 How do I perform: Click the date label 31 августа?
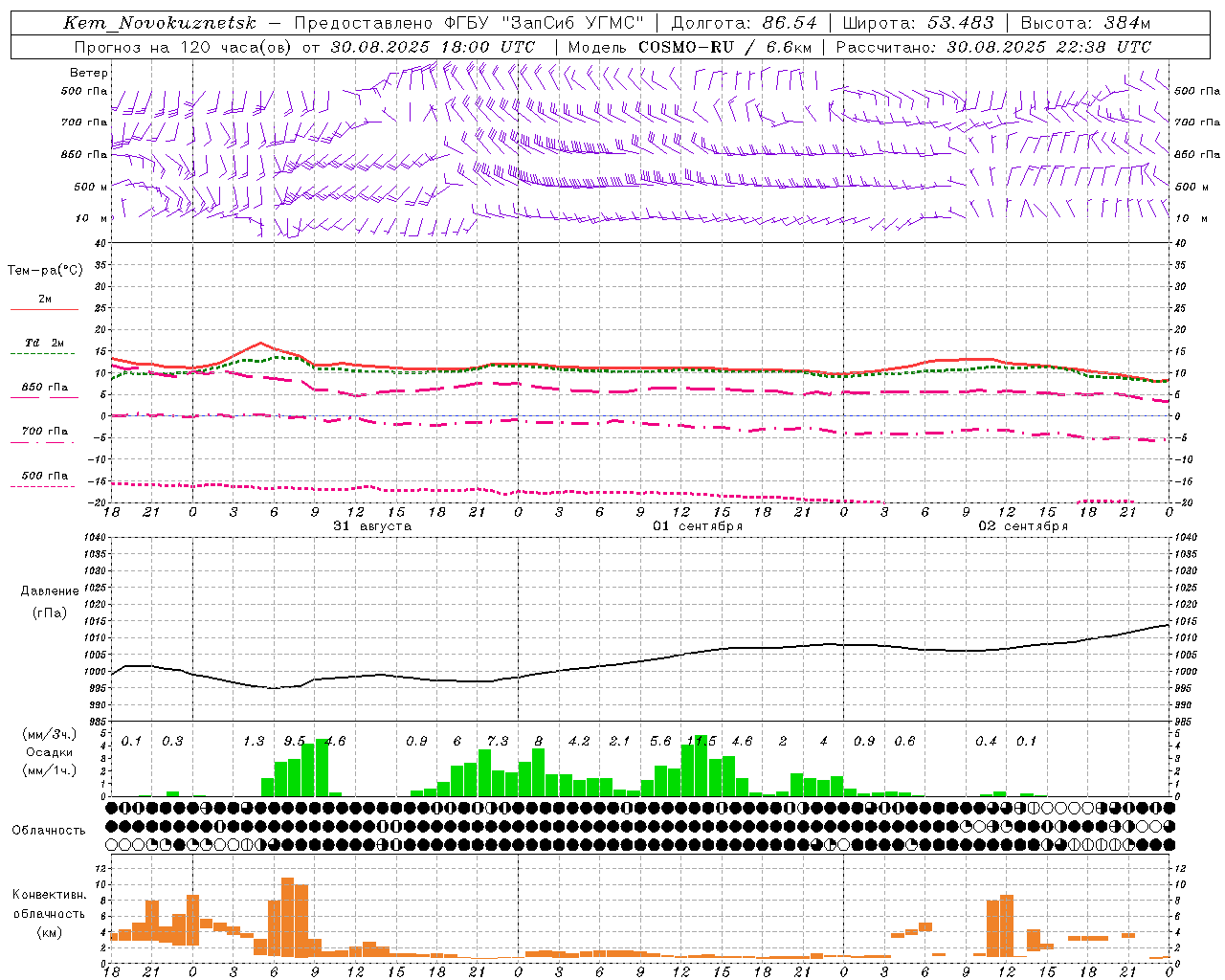point(371,526)
